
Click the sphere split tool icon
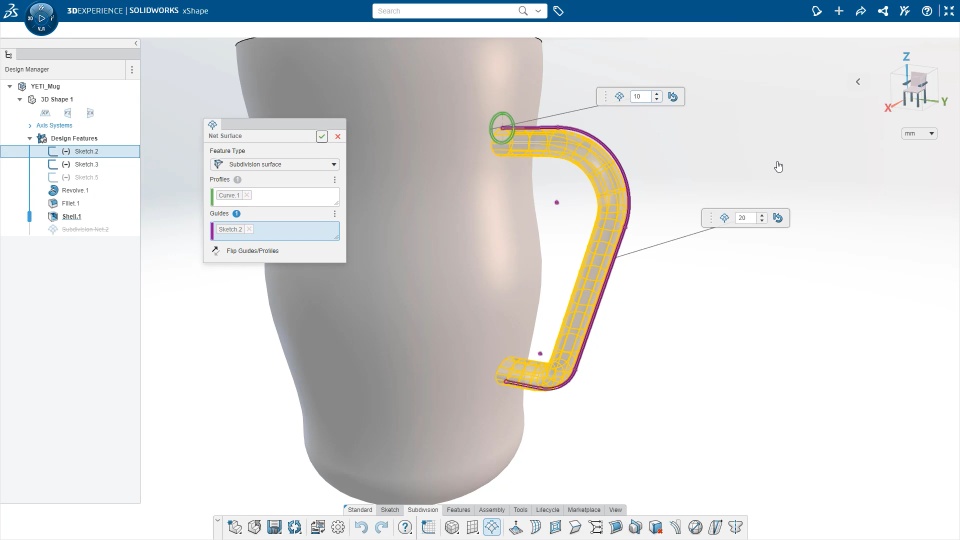tap(696, 527)
